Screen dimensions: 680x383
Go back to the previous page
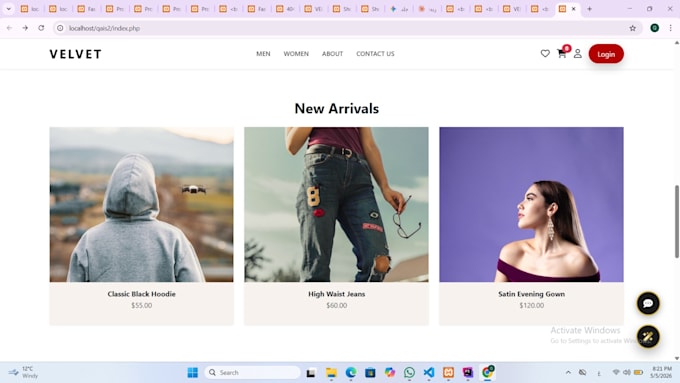(x=10, y=28)
